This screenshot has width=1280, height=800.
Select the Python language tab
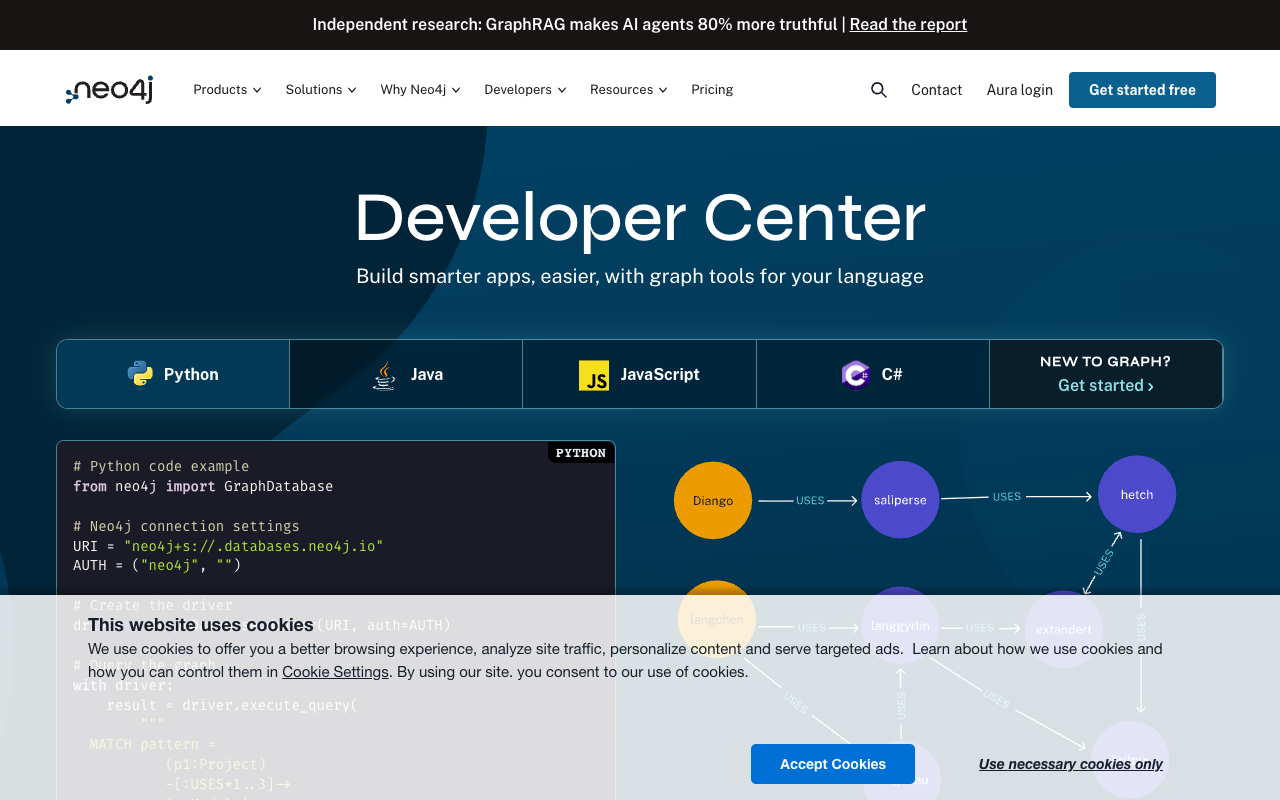(173, 374)
